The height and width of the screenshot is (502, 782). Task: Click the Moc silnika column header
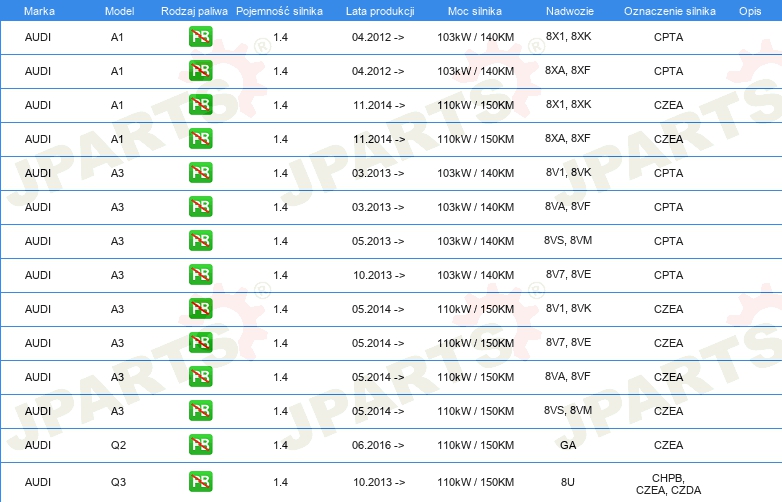pyautogui.click(x=475, y=11)
